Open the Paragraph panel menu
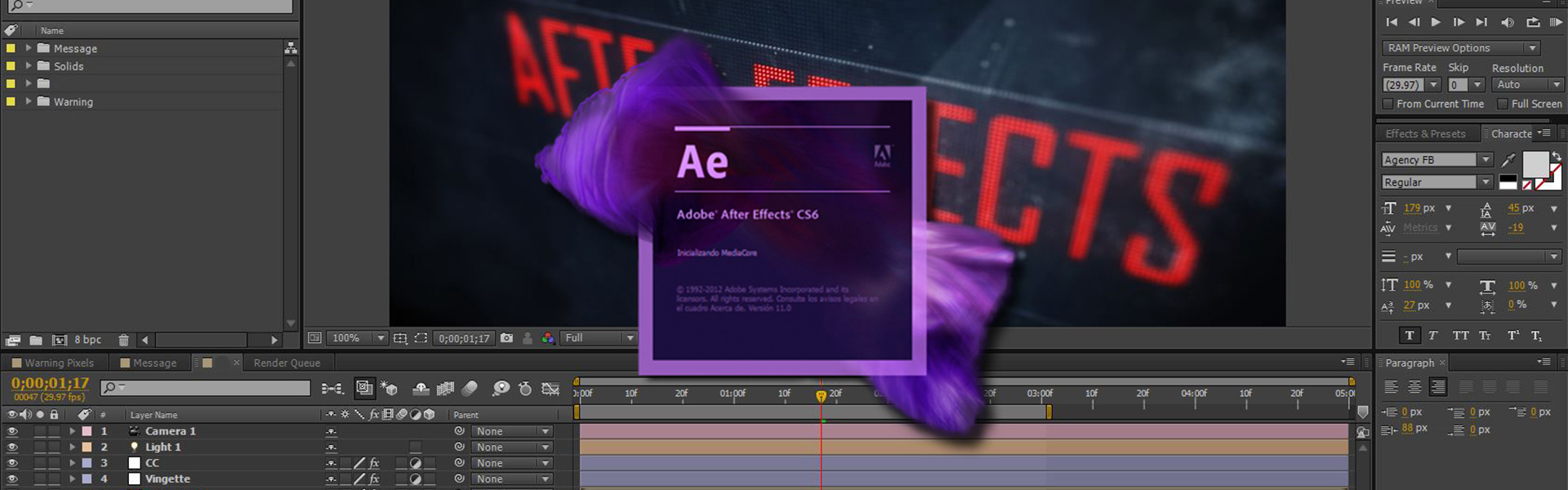Image resolution: width=1568 pixels, height=490 pixels. (1543, 362)
